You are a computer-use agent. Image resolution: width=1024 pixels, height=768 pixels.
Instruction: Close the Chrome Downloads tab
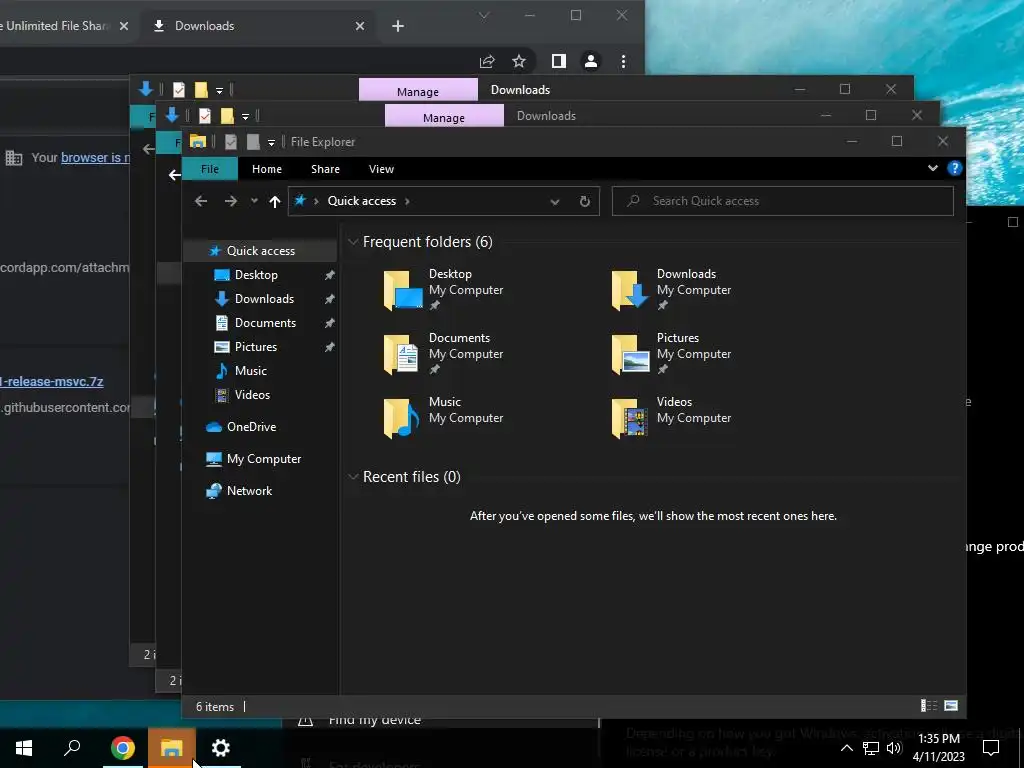[x=360, y=26]
